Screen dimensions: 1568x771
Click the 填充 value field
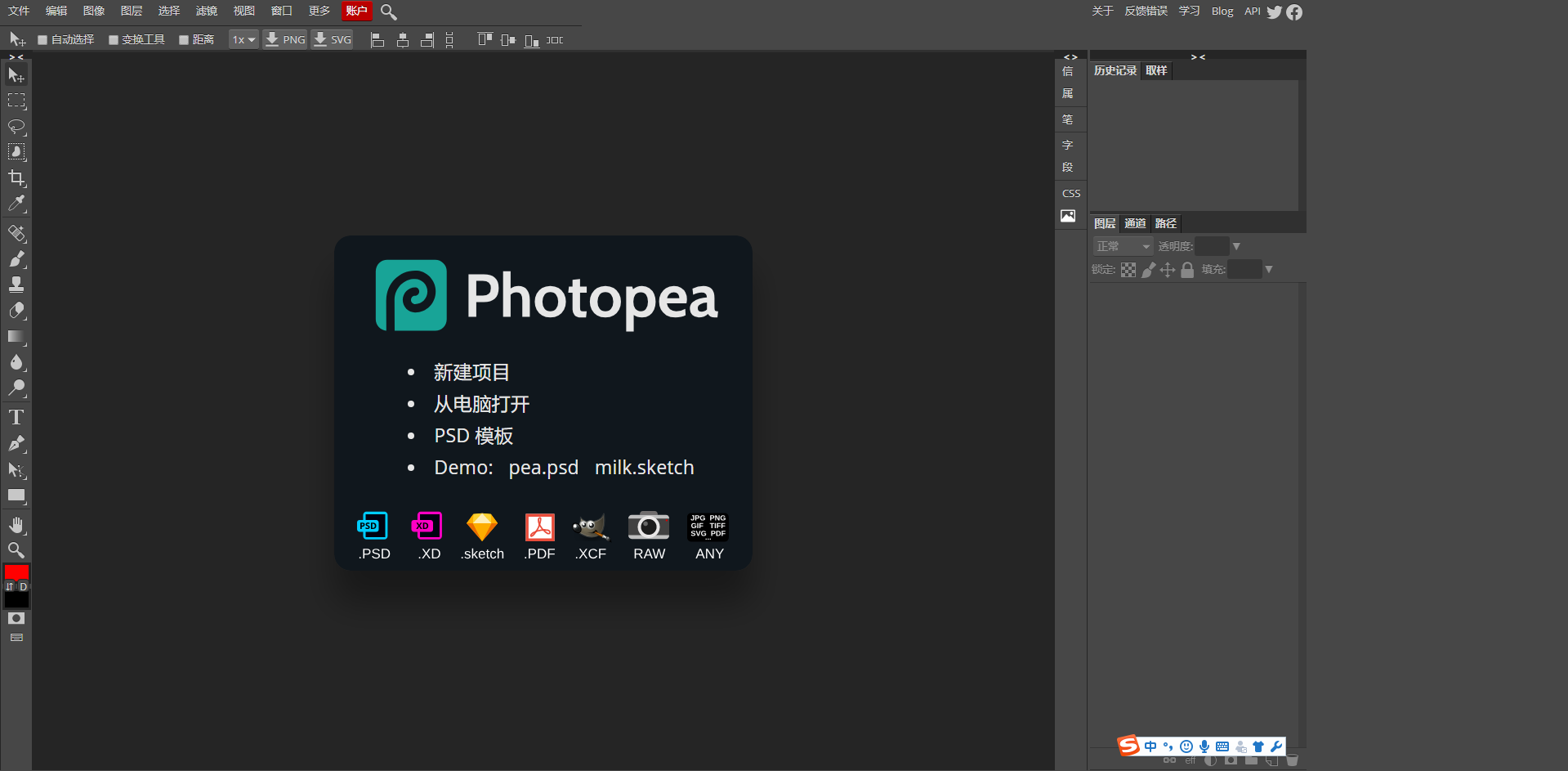[1244, 269]
